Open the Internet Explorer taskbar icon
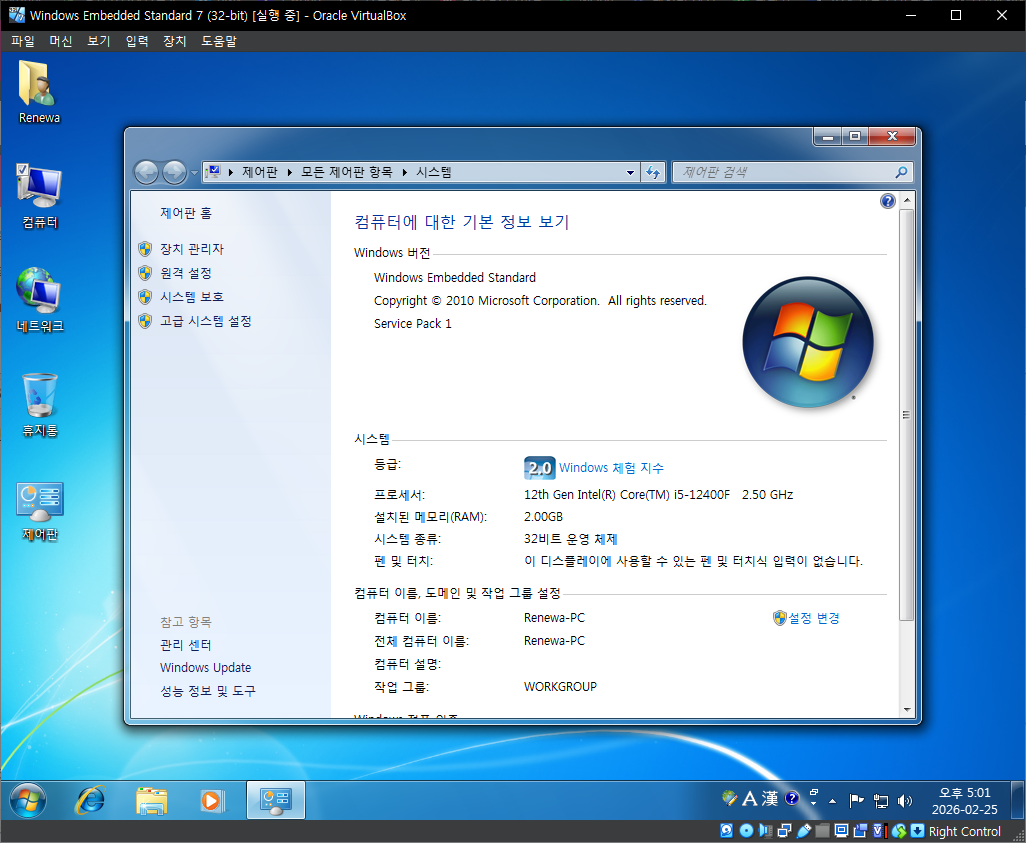Image resolution: width=1026 pixels, height=843 pixels. [x=91, y=800]
